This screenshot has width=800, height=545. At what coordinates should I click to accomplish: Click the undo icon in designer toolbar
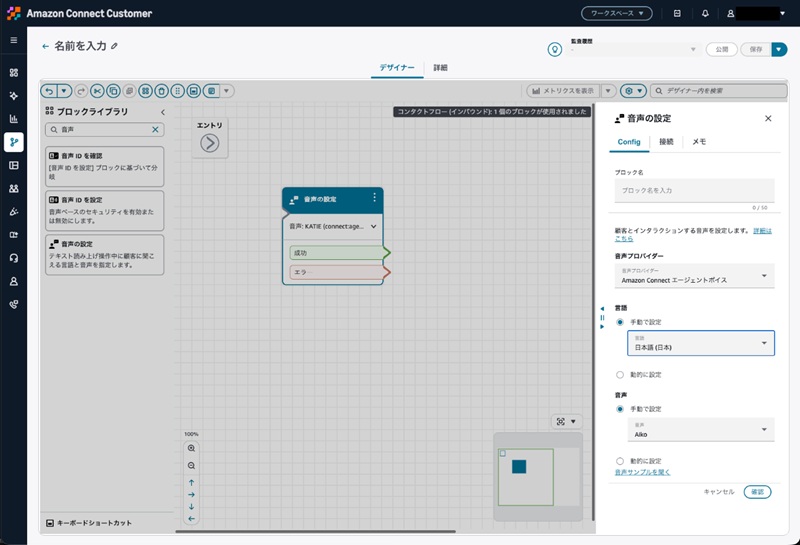click(49, 91)
